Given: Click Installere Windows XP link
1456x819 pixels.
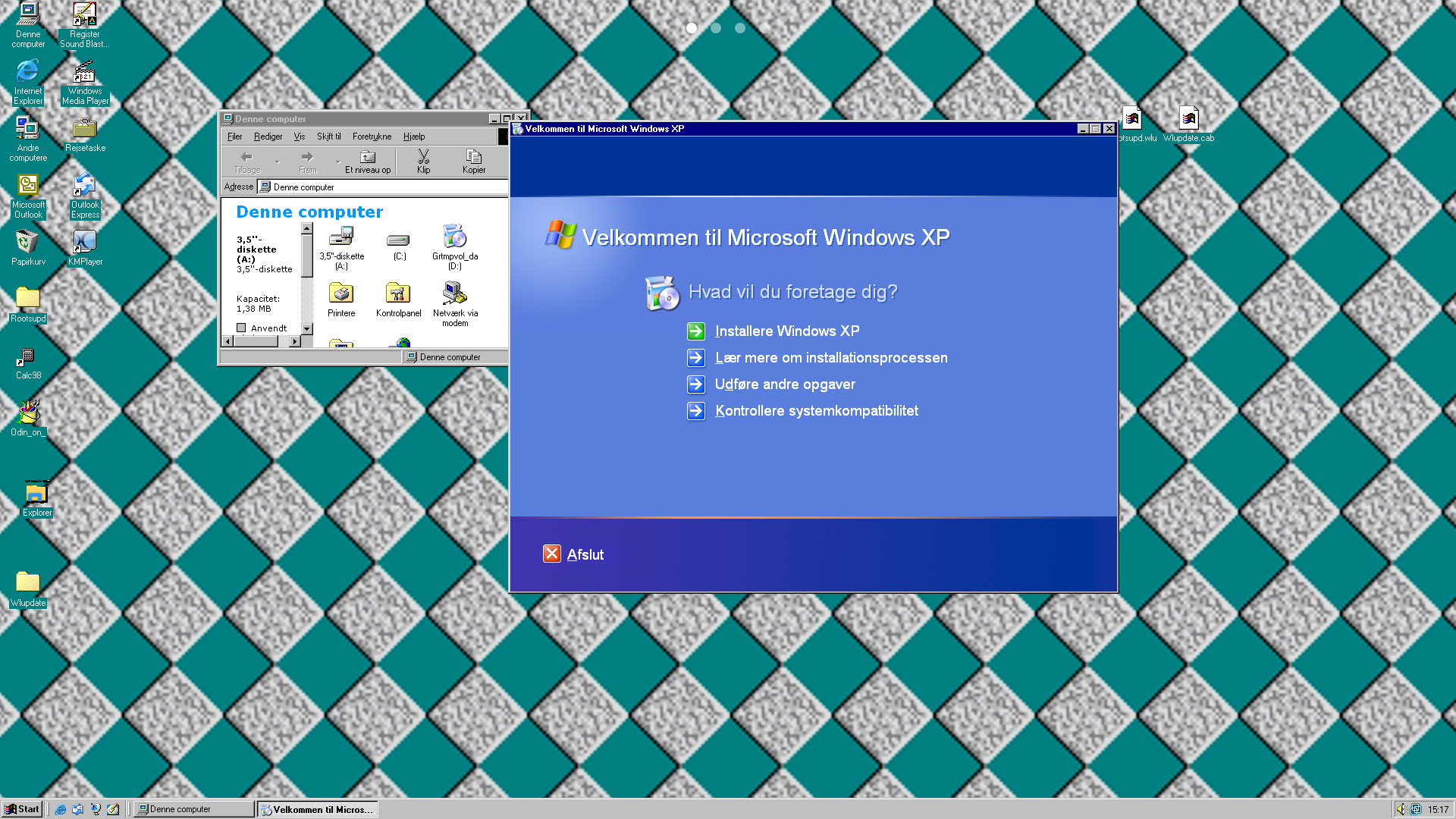Looking at the screenshot, I should point(786,331).
